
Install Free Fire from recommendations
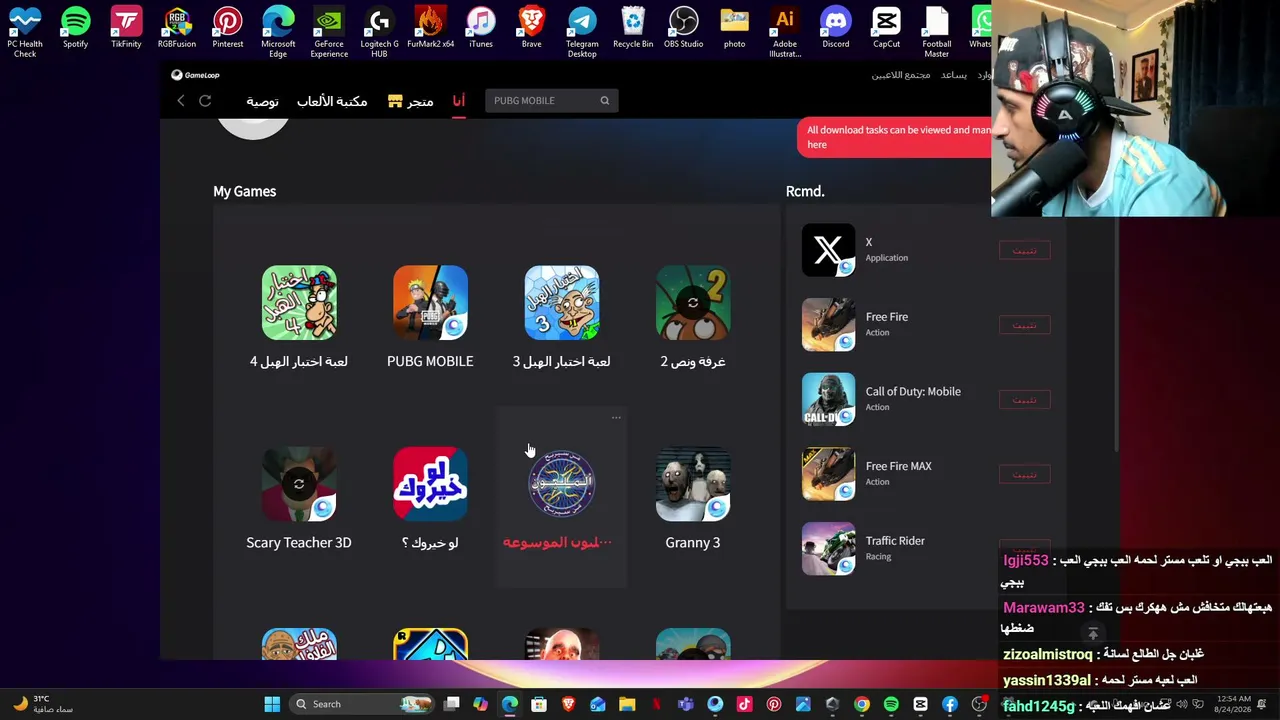1025,326
